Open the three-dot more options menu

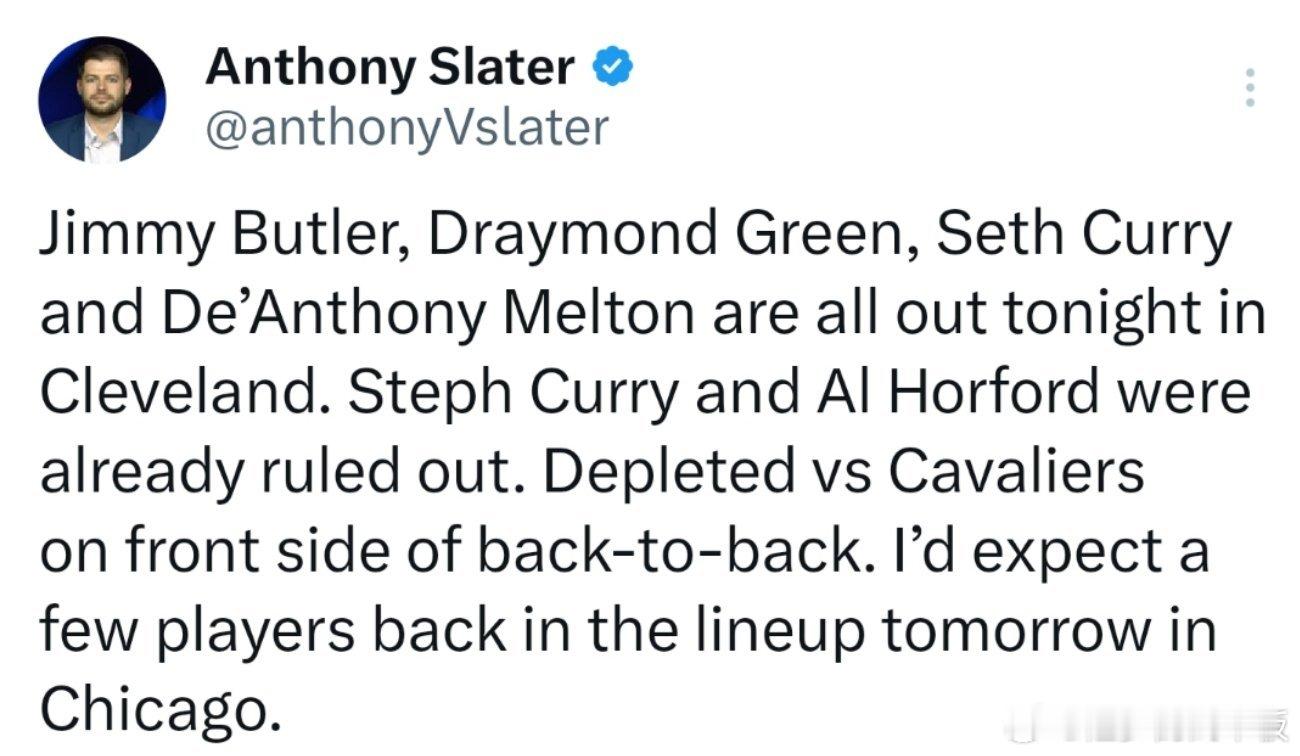(x=1248, y=90)
